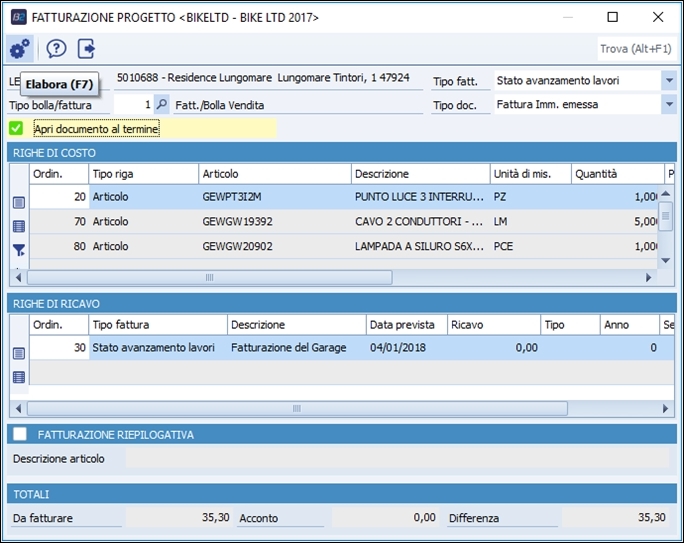Viewport: 684px width, 543px height.
Task: Sort by the Articolo column header
Action: coord(274,174)
